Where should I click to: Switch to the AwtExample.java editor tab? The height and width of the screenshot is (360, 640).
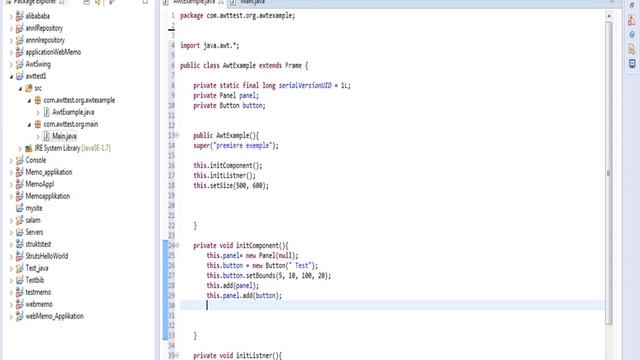click(193, 2)
